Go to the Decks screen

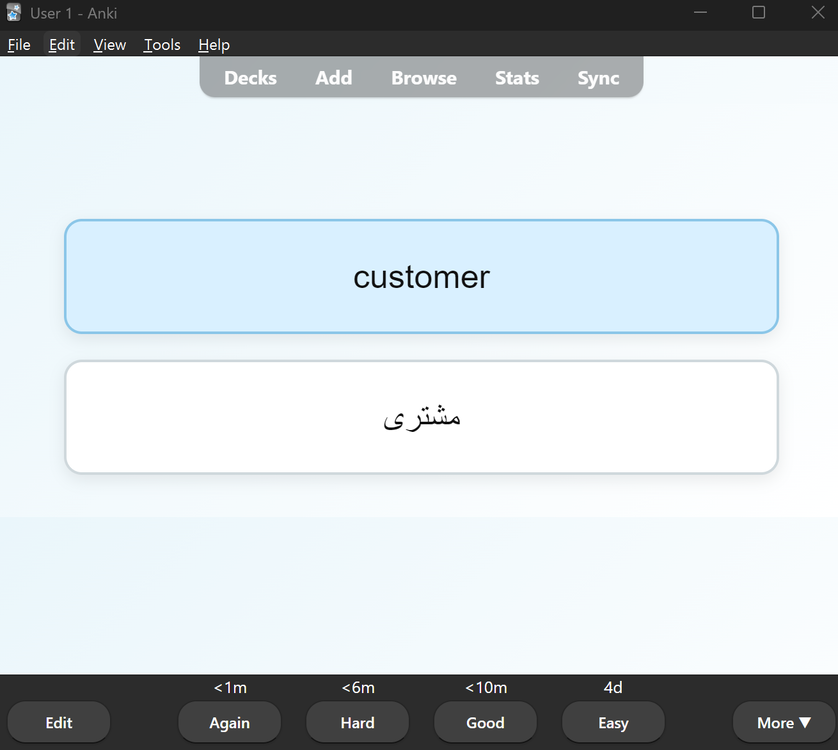point(250,78)
